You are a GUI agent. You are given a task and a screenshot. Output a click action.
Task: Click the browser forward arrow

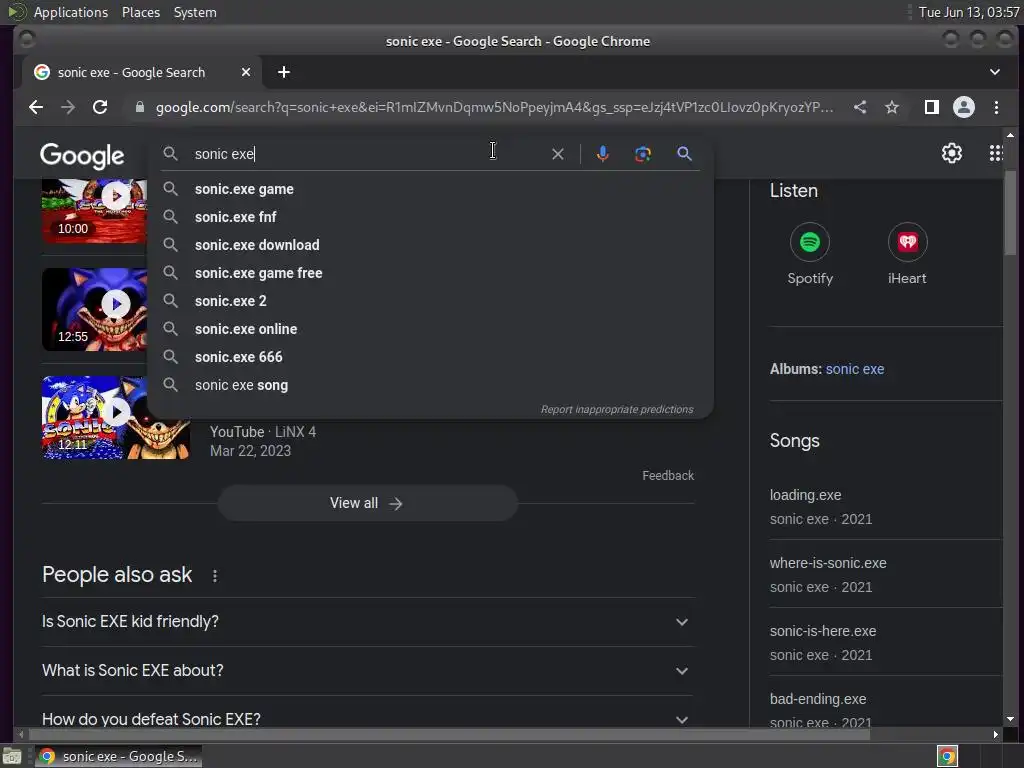coord(68,107)
